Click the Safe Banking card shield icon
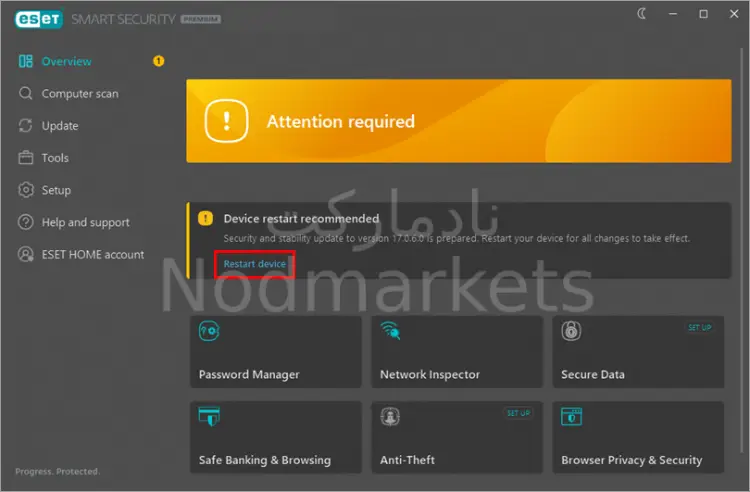 (x=209, y=416)
